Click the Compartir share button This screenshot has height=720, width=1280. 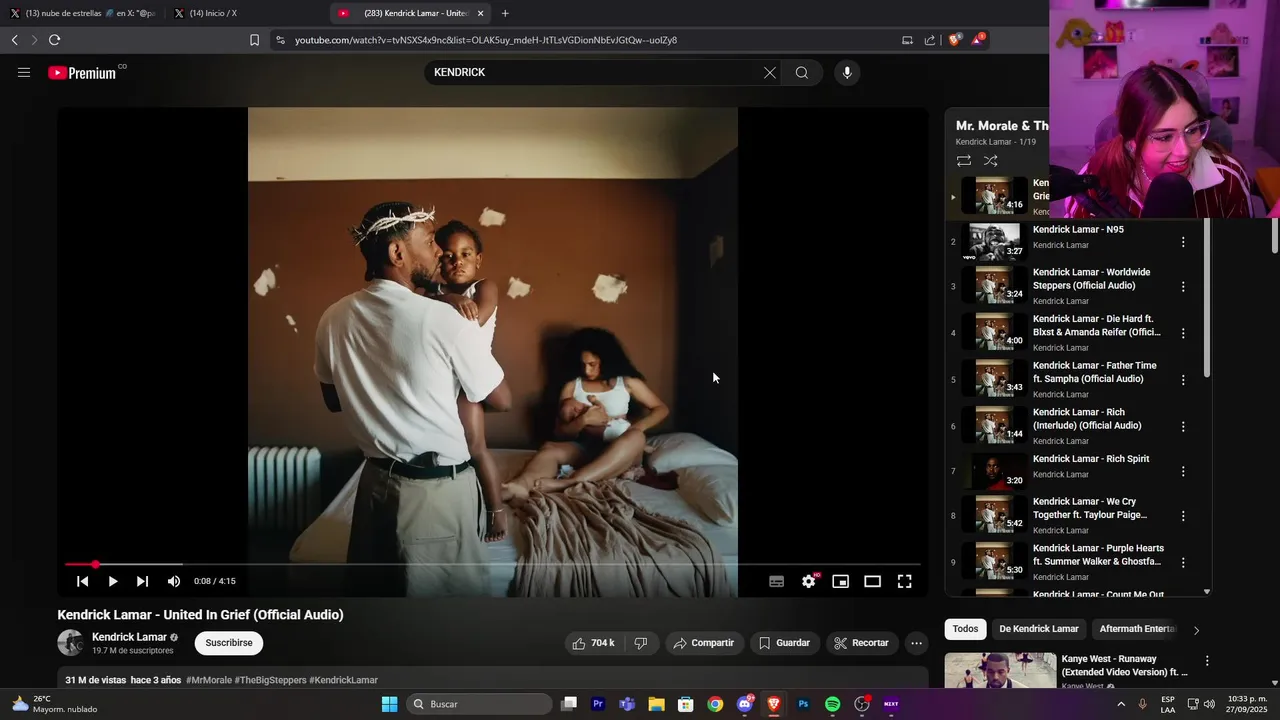tap(704, 643)
